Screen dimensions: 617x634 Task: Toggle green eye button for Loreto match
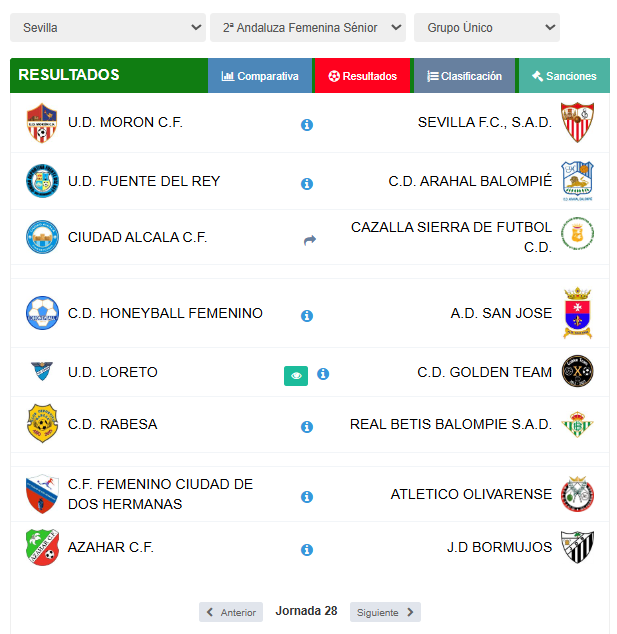pyautogui.click(x=295, y=375)
